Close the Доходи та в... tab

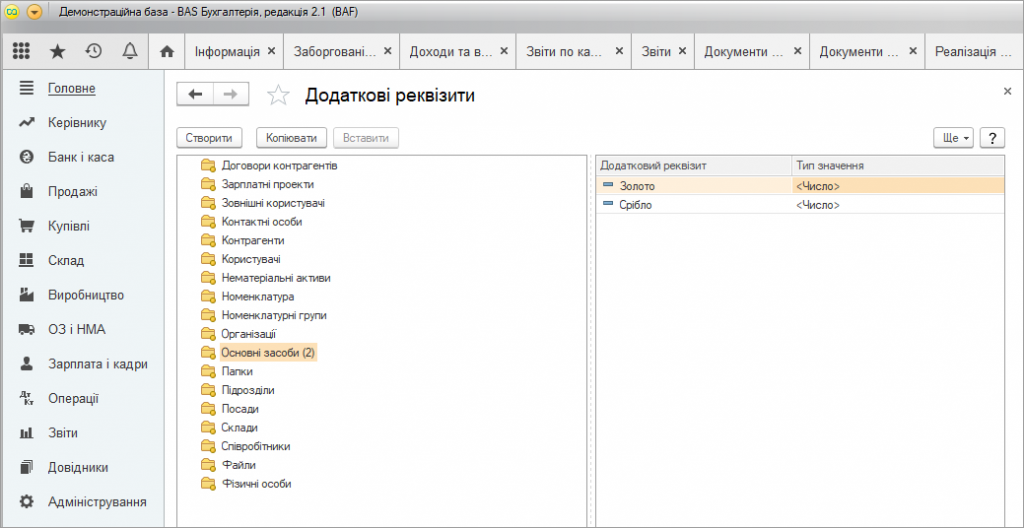coord(504,51)
